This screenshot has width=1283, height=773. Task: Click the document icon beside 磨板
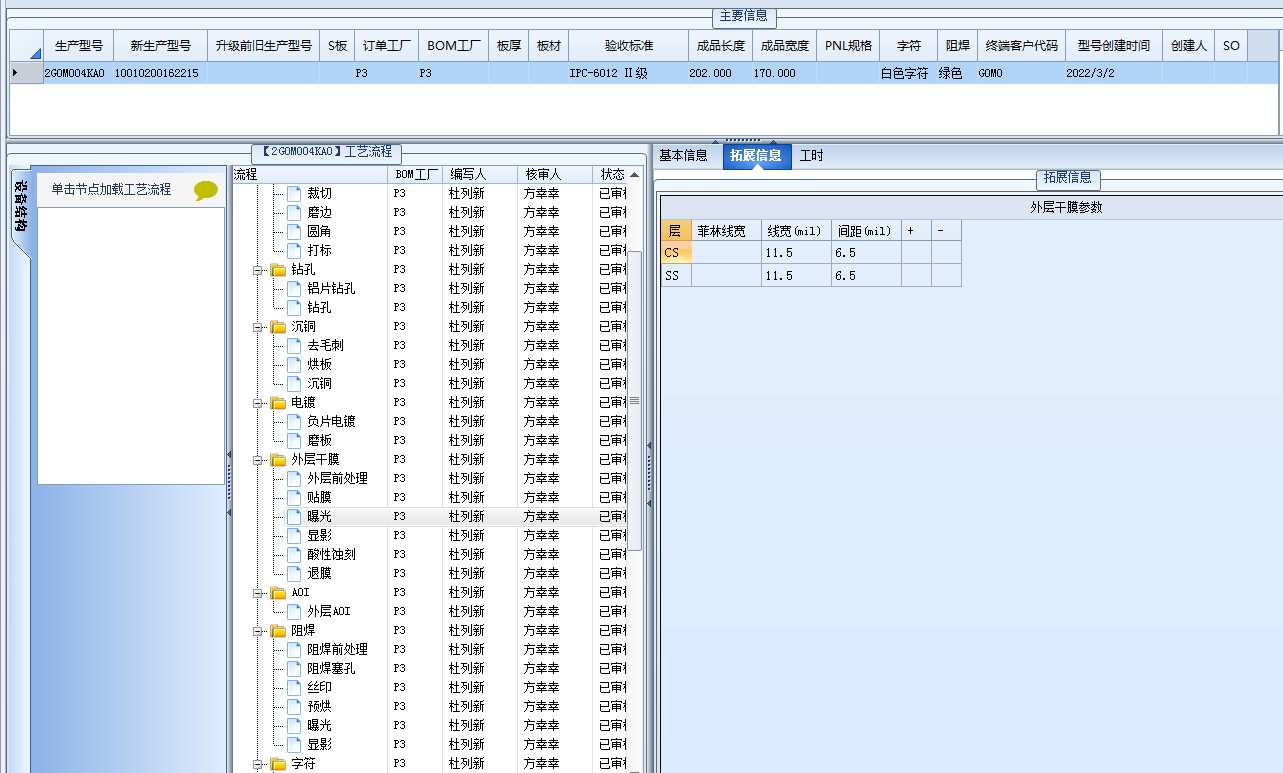pos(294,440)
